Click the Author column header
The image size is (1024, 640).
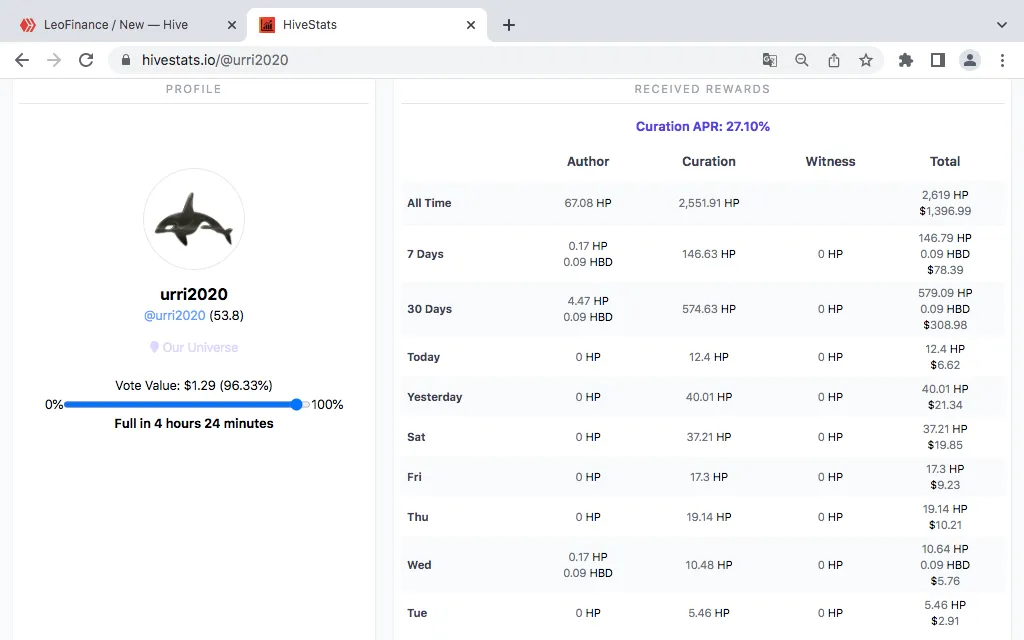point(588,161)
